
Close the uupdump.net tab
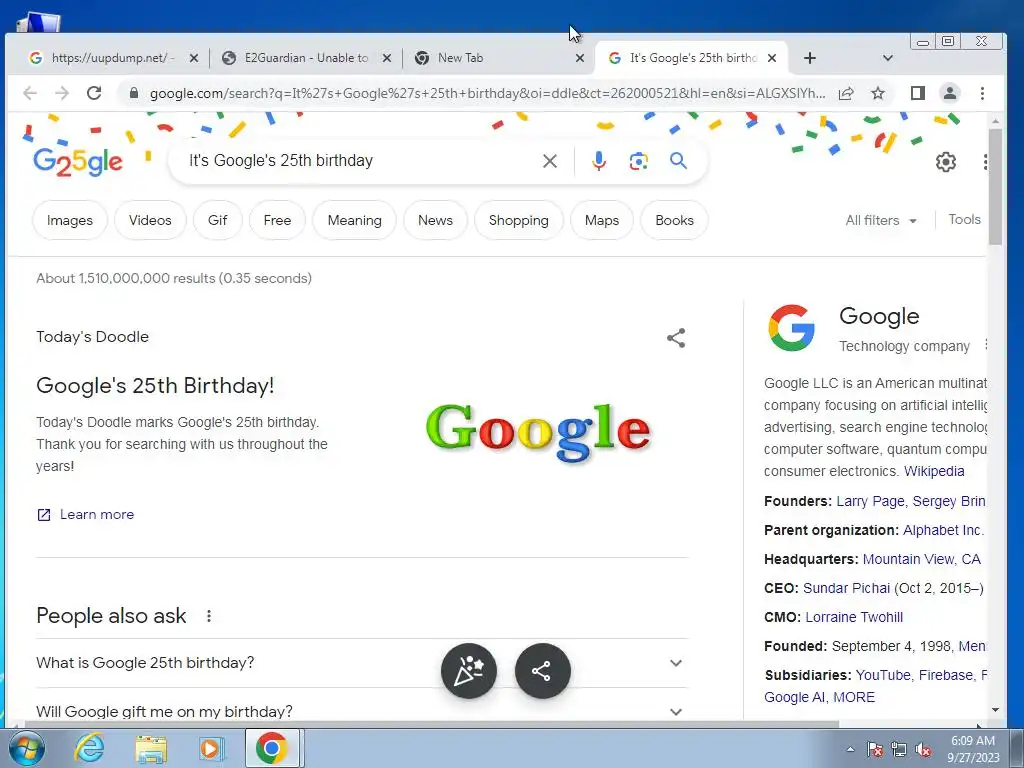tap(193, 58)
